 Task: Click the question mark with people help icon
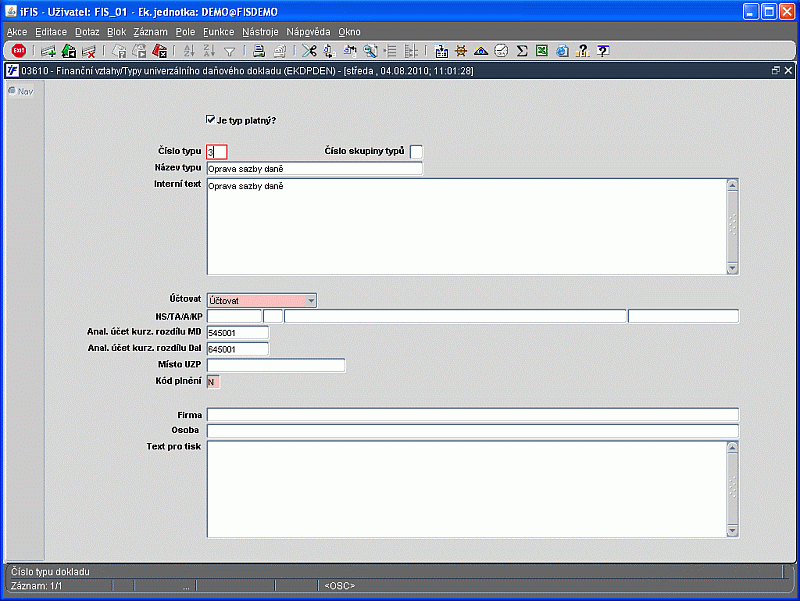pyautogui.click(x=582, y=51)
